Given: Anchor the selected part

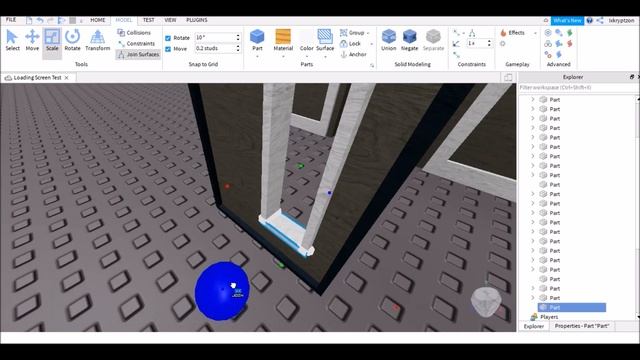Looking at the screenshot, I should pyautogui.click(x=353, y=54).
